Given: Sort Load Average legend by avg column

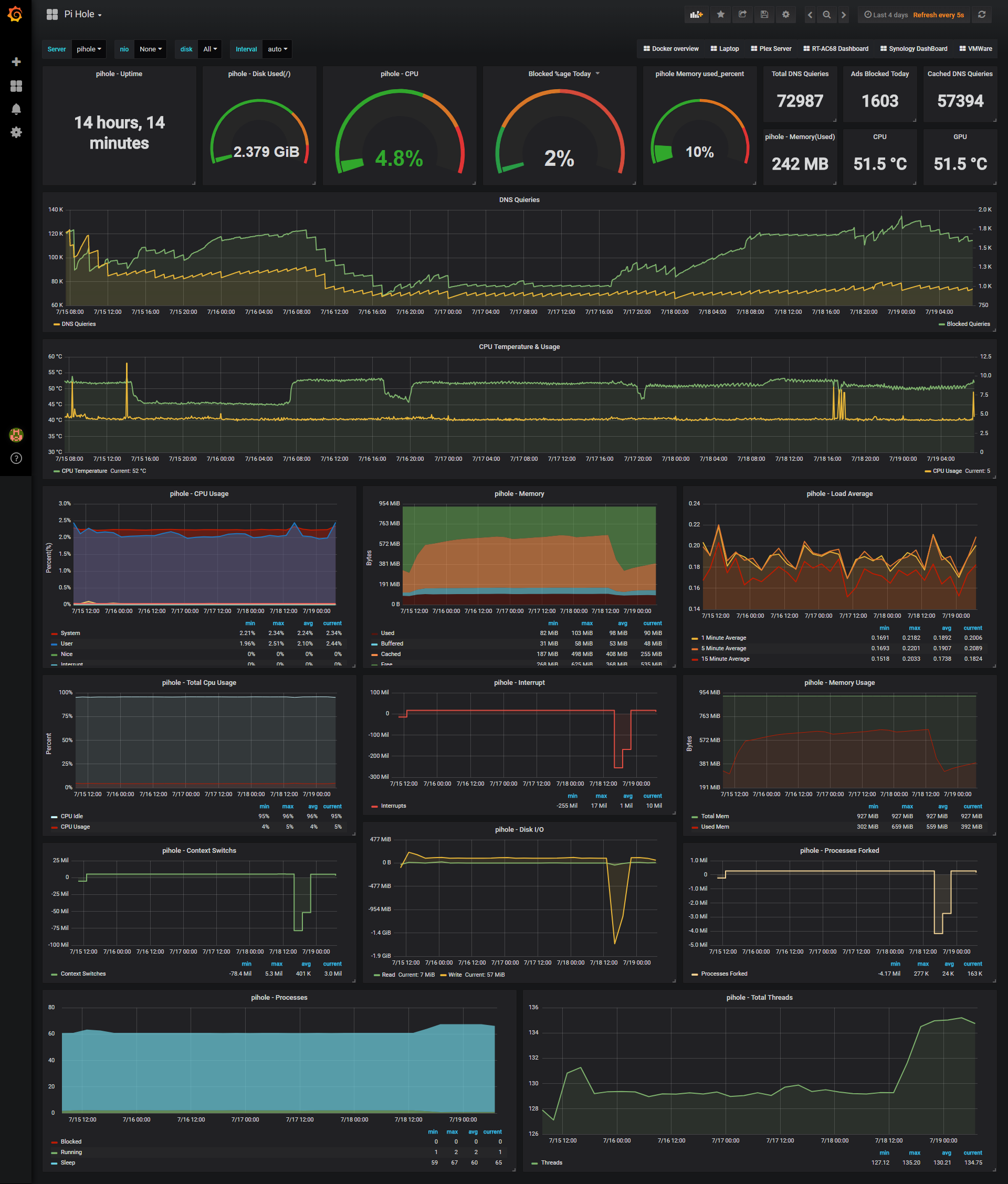Looking at the screenshot, I should 946,628.
